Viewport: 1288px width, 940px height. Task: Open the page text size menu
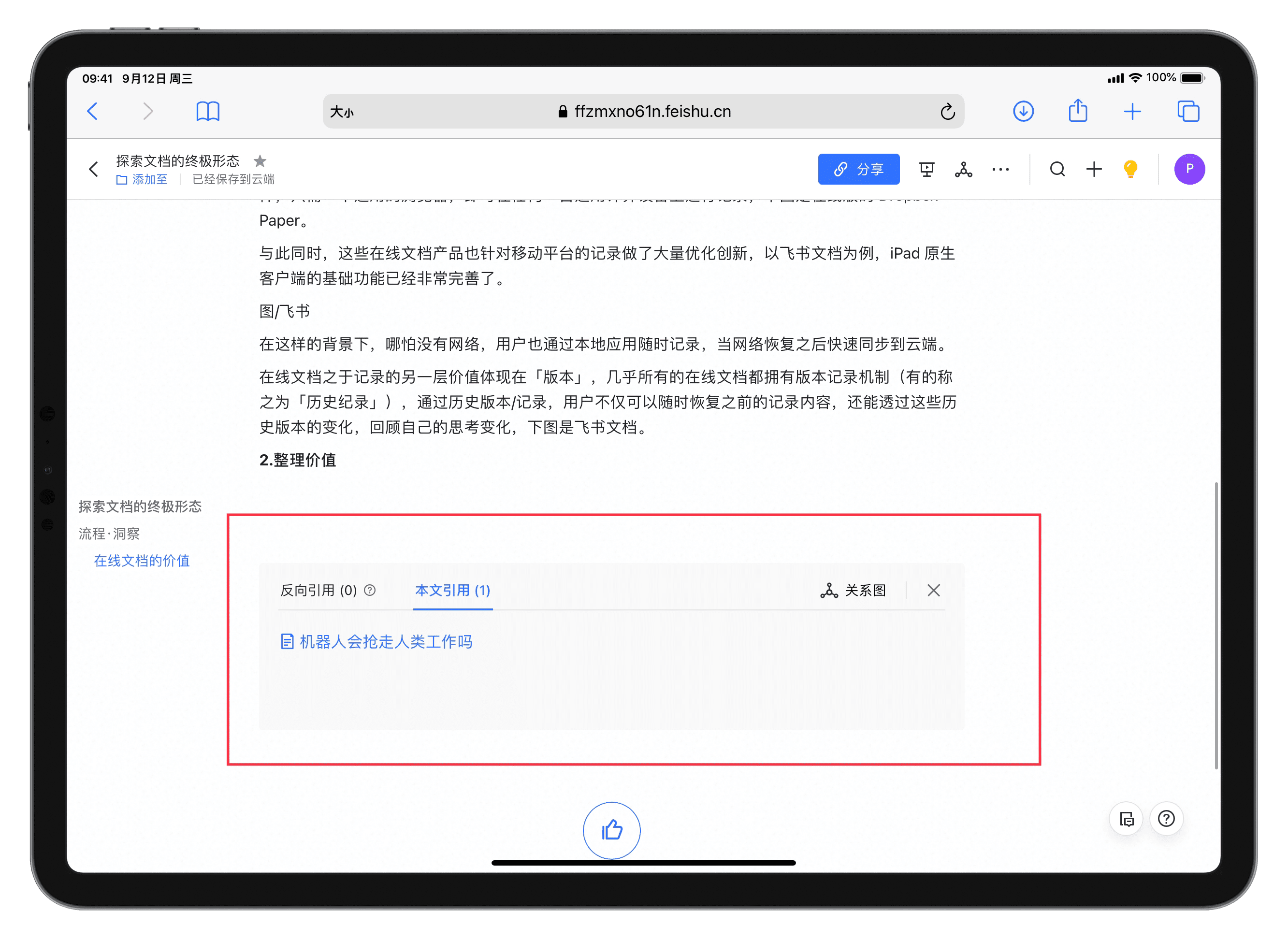tap(342, 112)
